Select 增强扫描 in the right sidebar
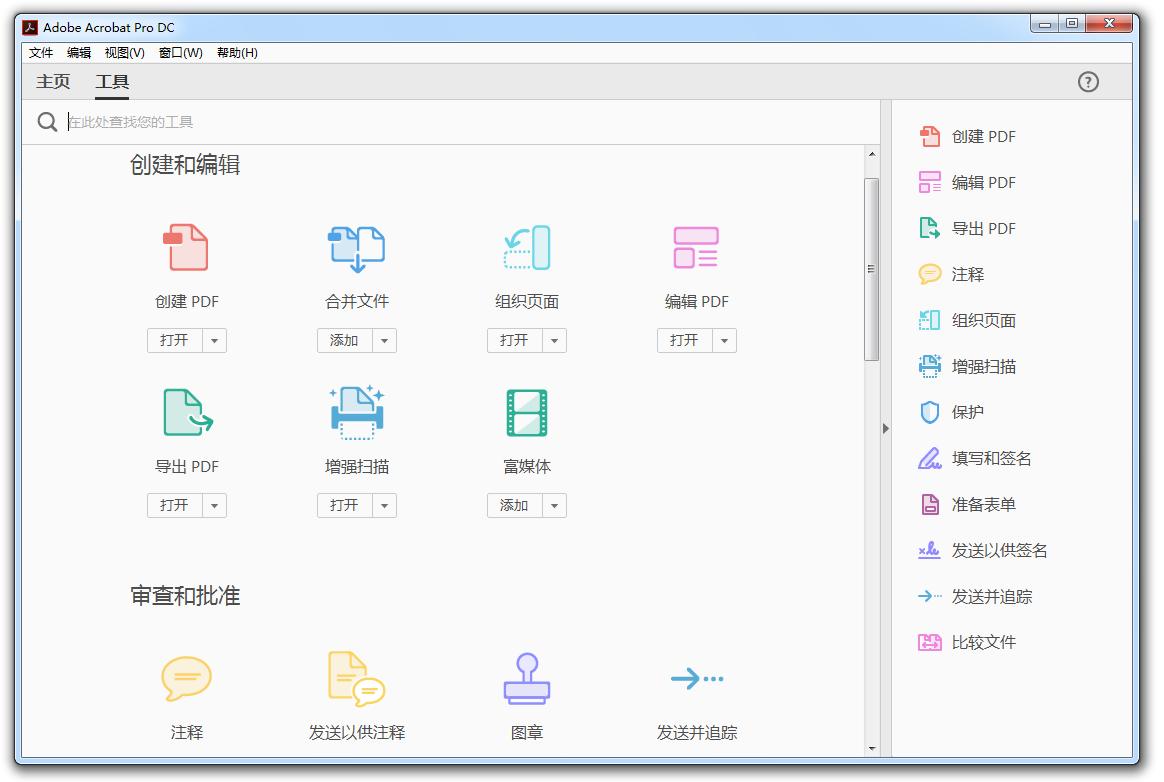Image resolution: width=1164 pixels, height=782 pixels. coord(968,367)
